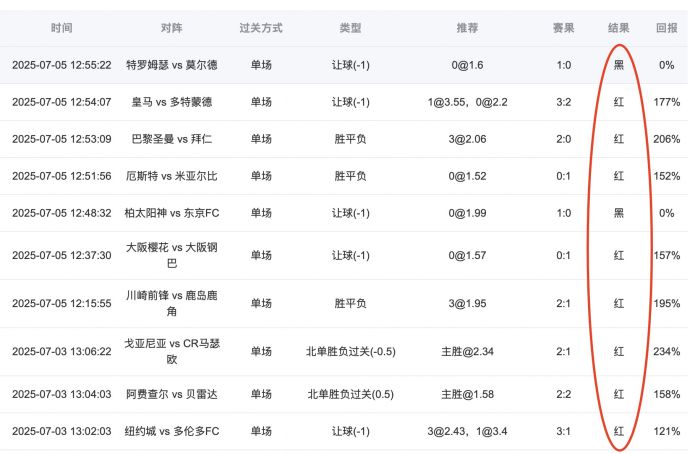Click the 主胜@2.34 recommendation cell
690x454 pixels.
[467, 352]
